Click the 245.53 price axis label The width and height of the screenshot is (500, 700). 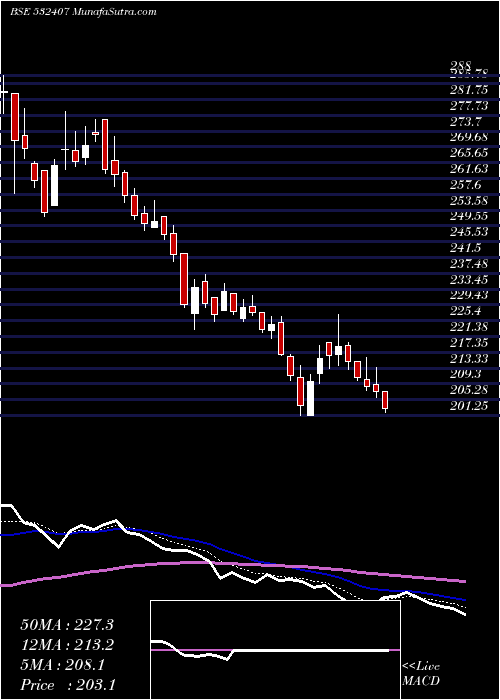coord(469,231)
